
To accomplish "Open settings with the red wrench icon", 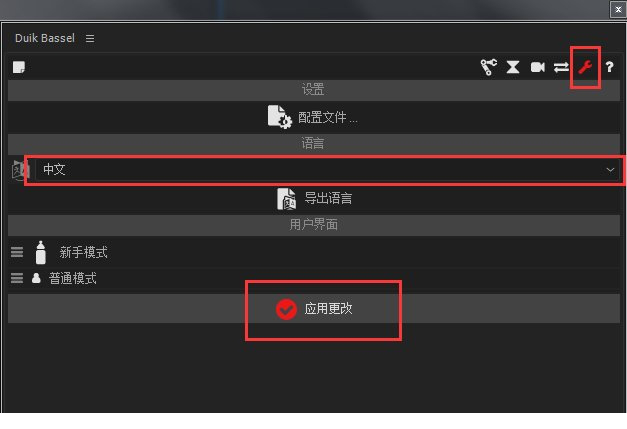I will click(585, 67).
